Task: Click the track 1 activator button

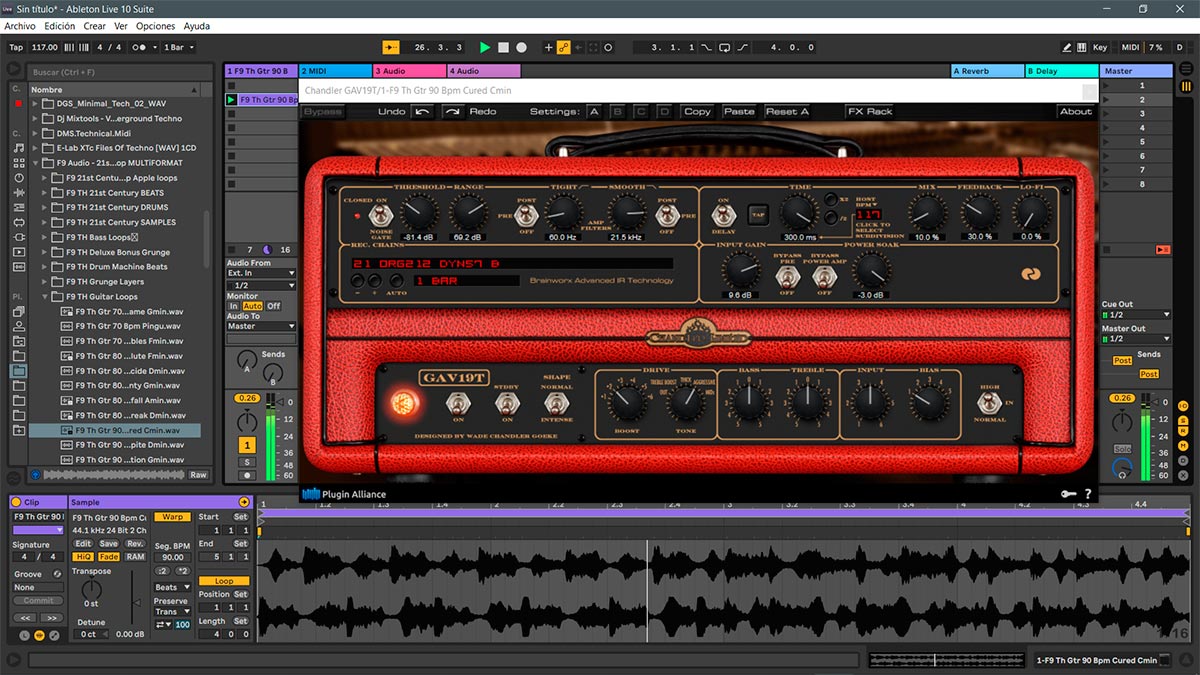Action: (x=246, y=445)
